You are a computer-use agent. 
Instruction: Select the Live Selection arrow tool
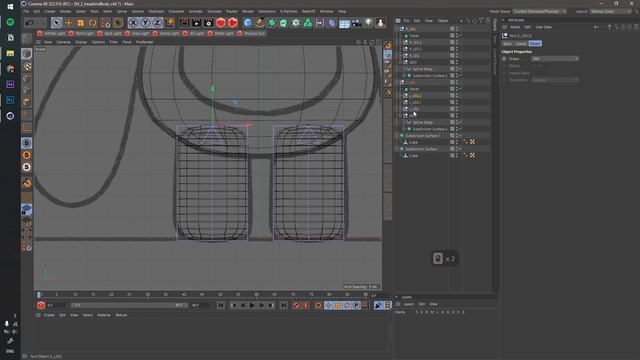(57, 23)
